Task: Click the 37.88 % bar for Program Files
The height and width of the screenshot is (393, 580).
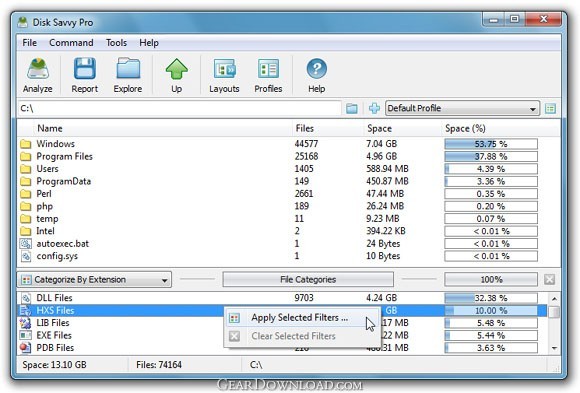Action: pyautogui.click(x=491, y=157)
